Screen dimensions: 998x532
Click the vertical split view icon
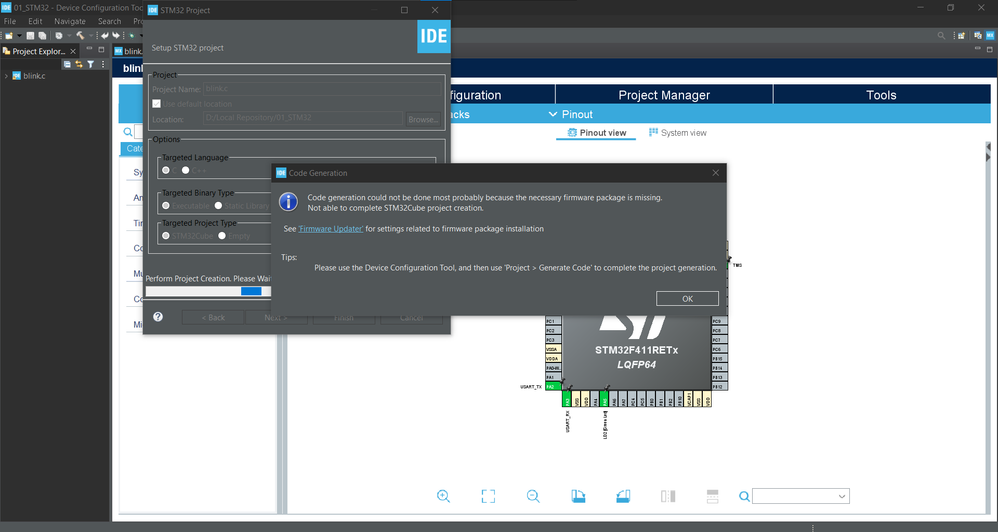668,496
